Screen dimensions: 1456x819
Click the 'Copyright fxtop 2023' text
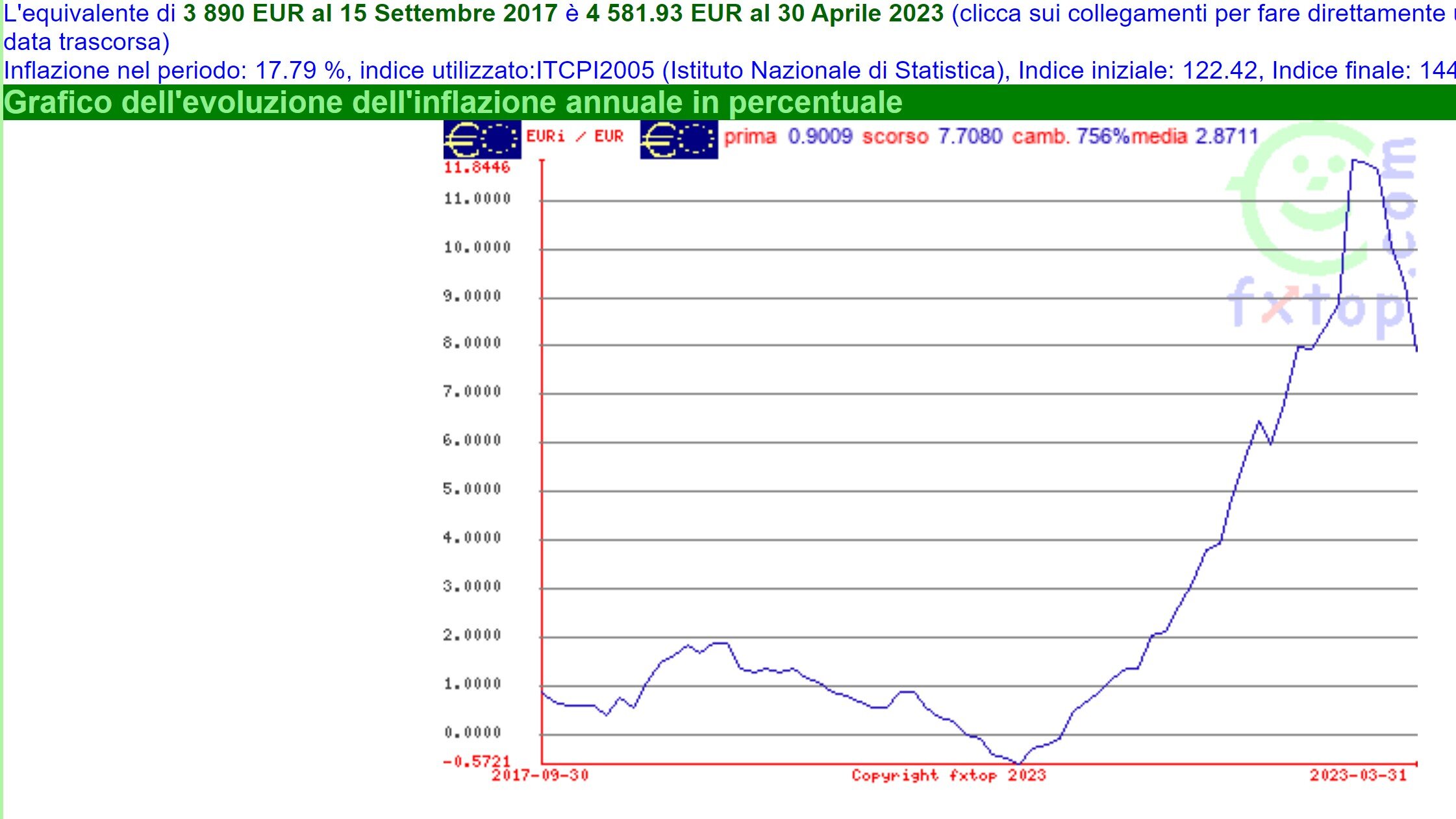(949, 775)
